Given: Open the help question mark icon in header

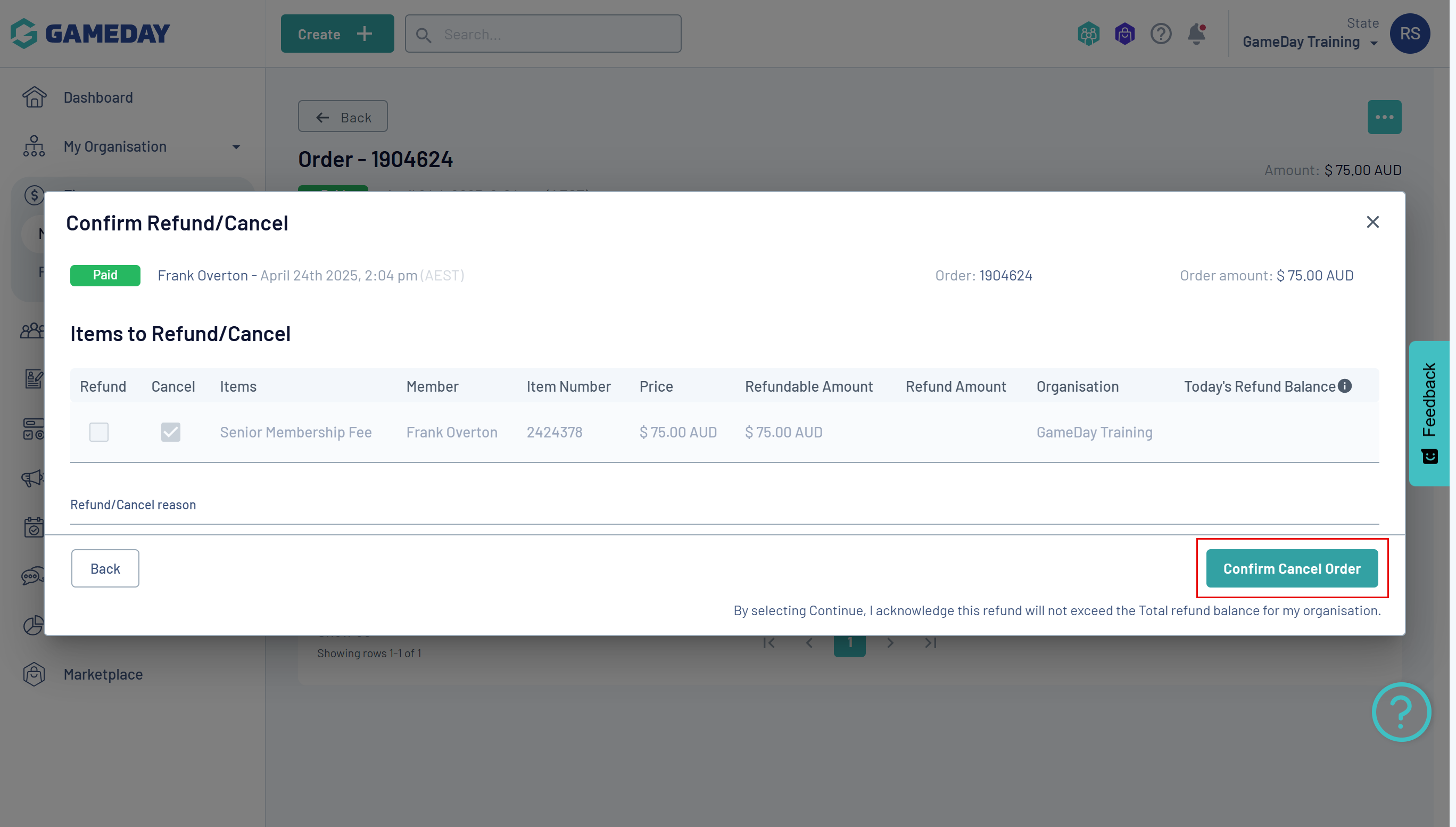Looking at the screenshot, I should (x=1161, y=34).
